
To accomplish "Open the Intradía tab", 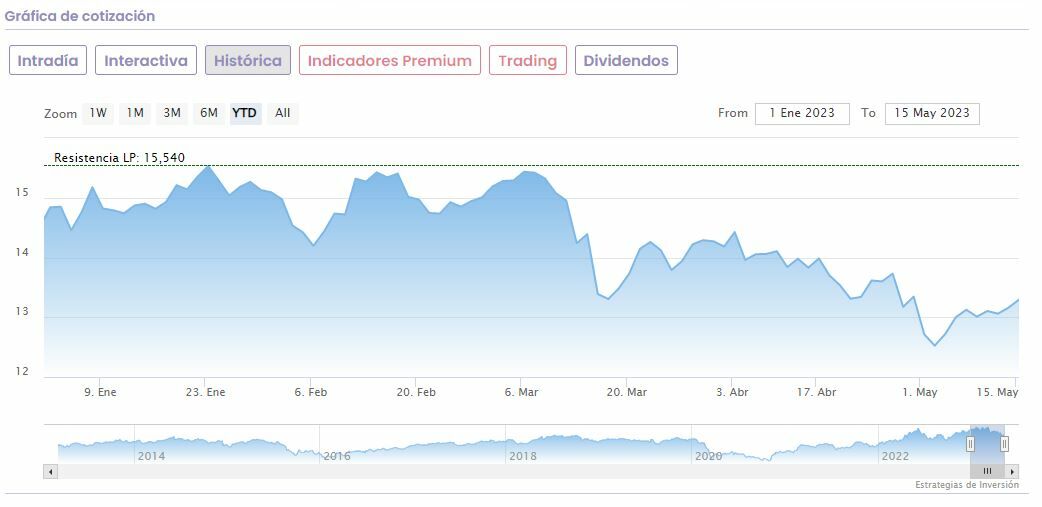I will (48, 60).
